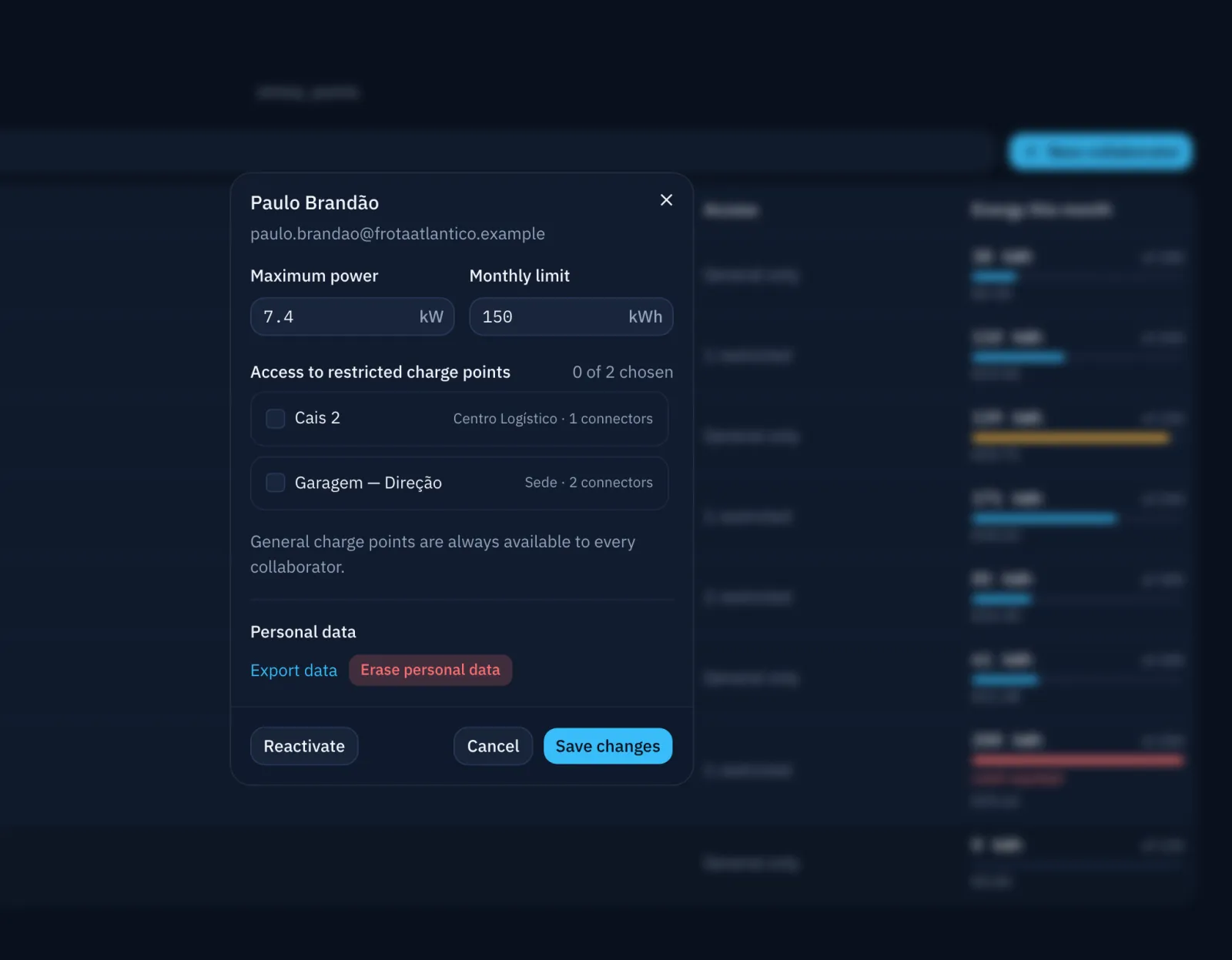Screen dimensions: 1232x960
Task: Save changes to collaborator
Action: tap(608, 746)
